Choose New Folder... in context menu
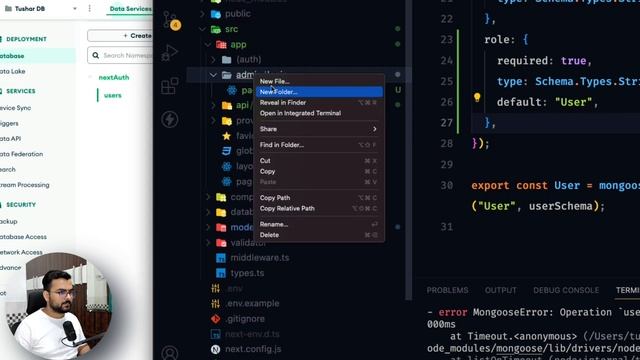 tap(319, 92)
